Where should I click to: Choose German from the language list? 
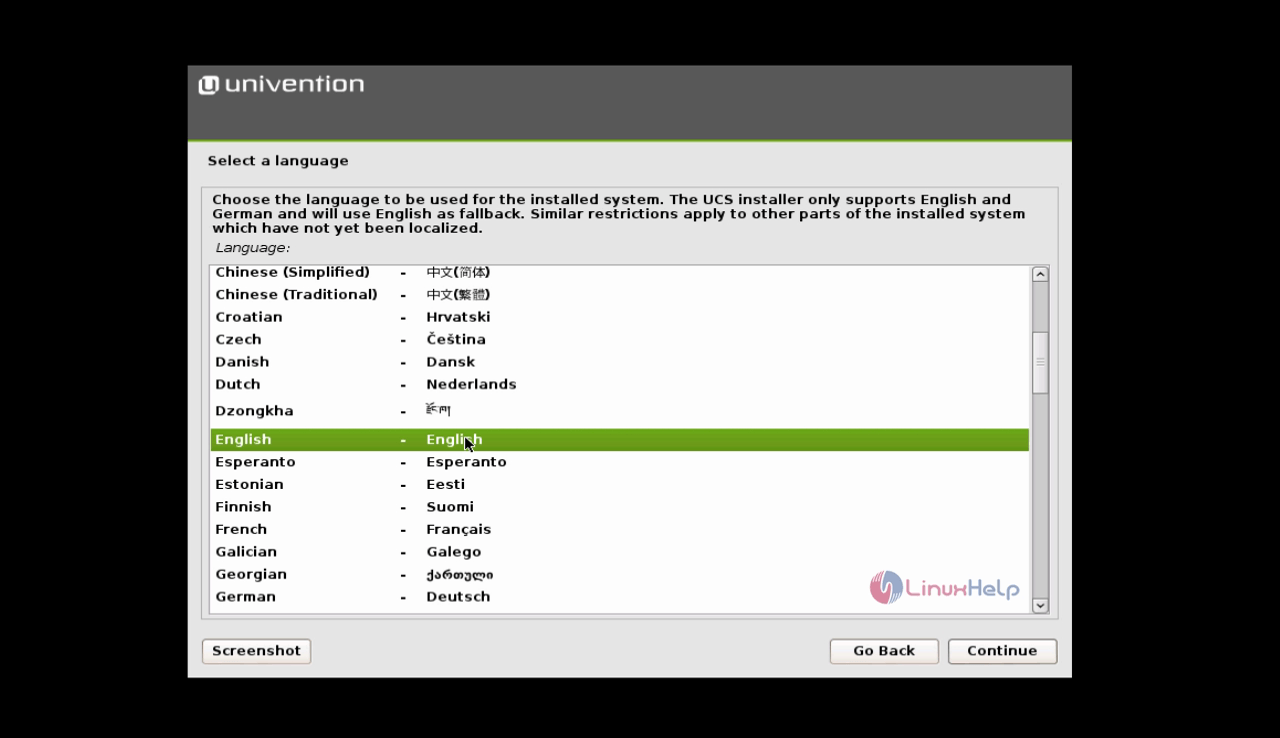pyautogui.click(x=620, y=597)
